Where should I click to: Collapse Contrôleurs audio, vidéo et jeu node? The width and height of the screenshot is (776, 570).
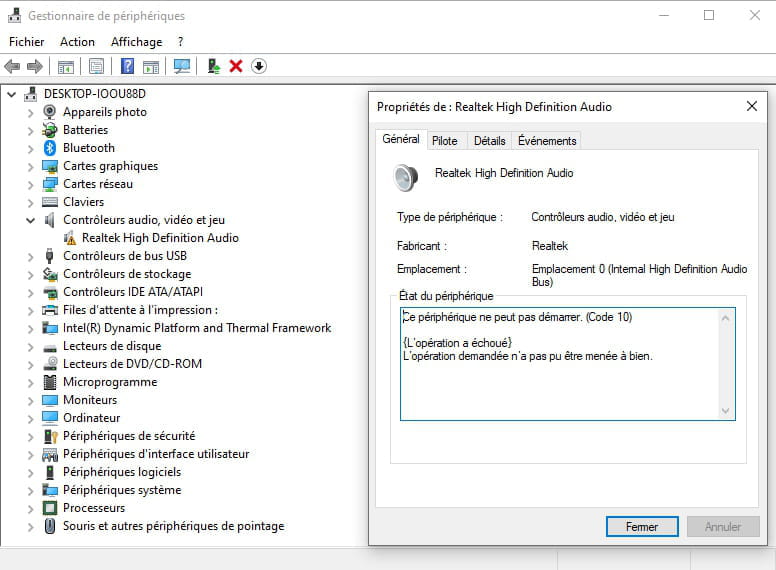click(x=30, y=220)
